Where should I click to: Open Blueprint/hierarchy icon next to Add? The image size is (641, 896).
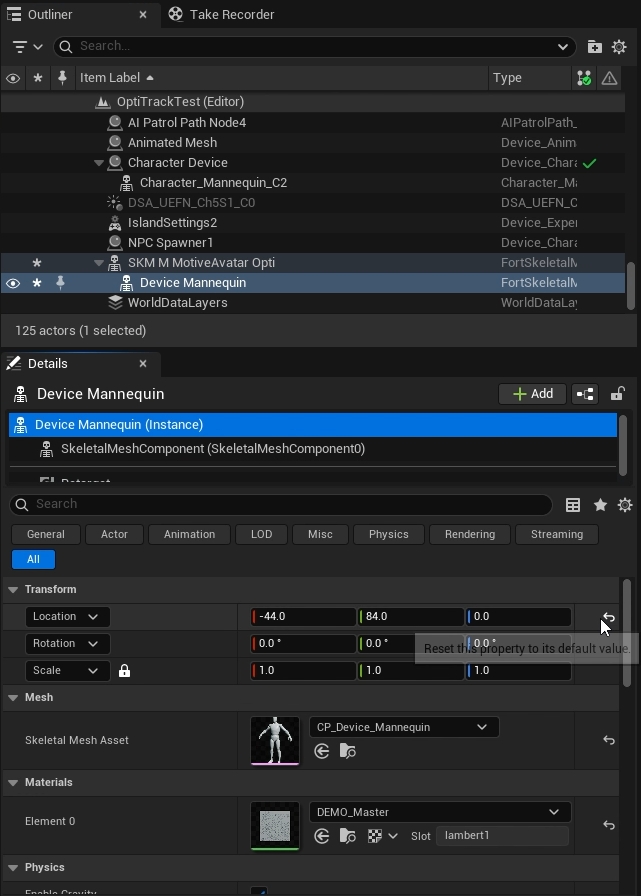pyautogui.click(x=585, y=394)
